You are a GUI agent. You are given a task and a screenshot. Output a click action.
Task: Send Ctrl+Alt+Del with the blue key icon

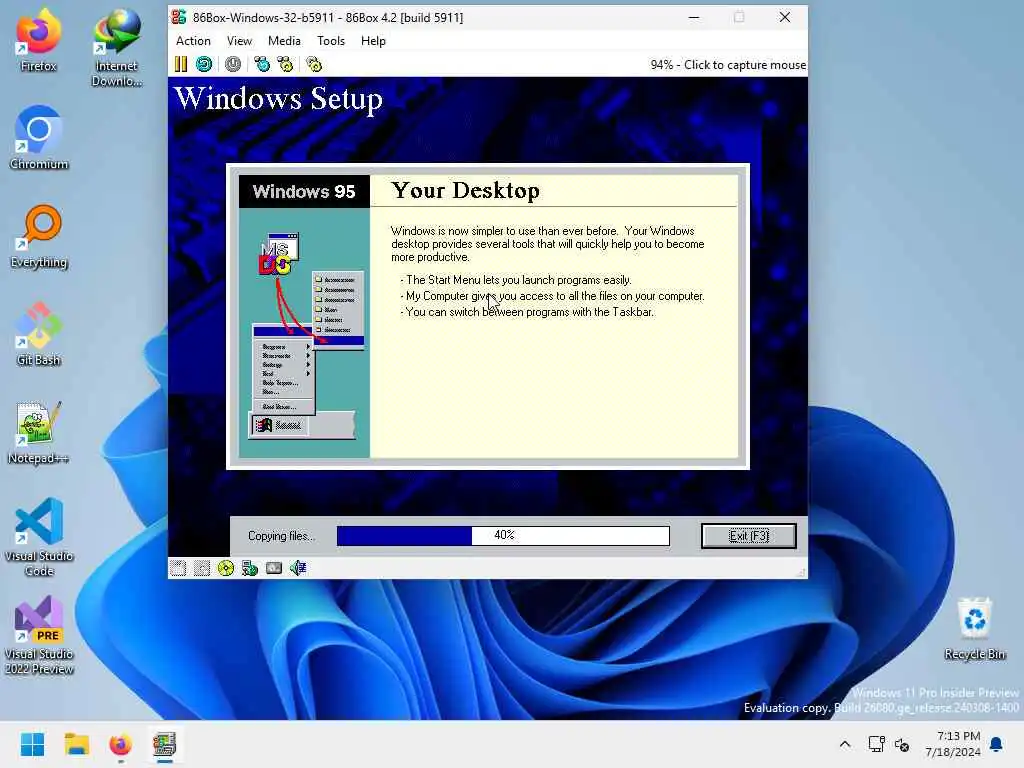pyautogui.click(x=262, y=64)
